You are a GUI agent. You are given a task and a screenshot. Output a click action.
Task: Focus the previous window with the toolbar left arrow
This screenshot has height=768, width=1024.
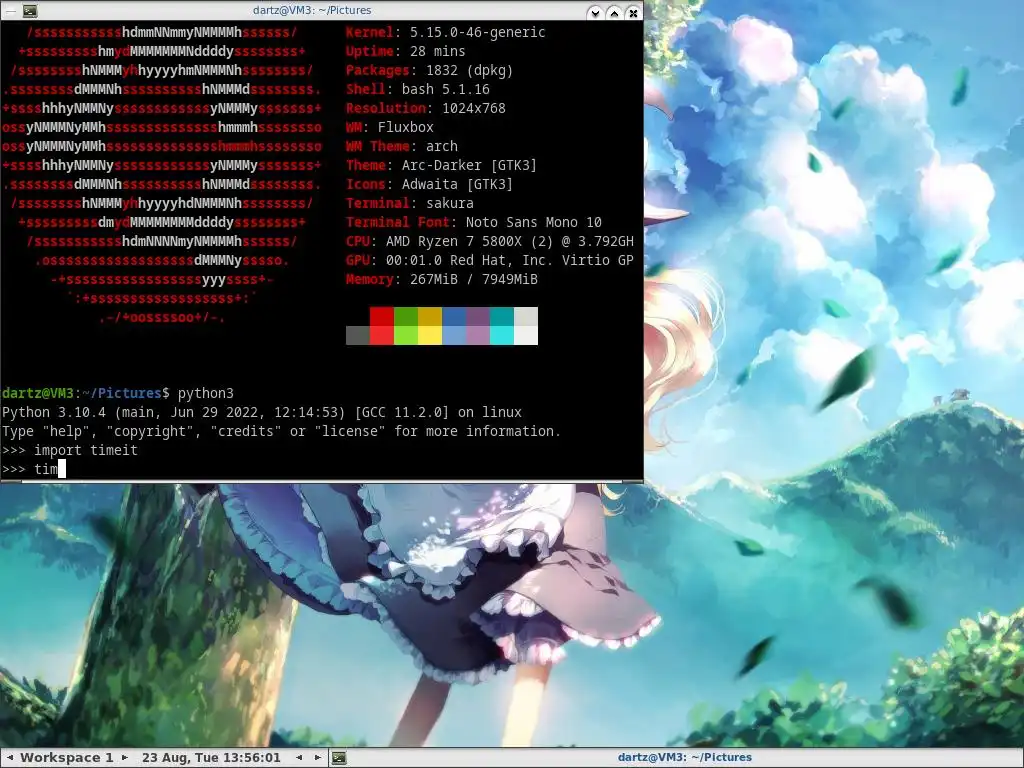299,758
